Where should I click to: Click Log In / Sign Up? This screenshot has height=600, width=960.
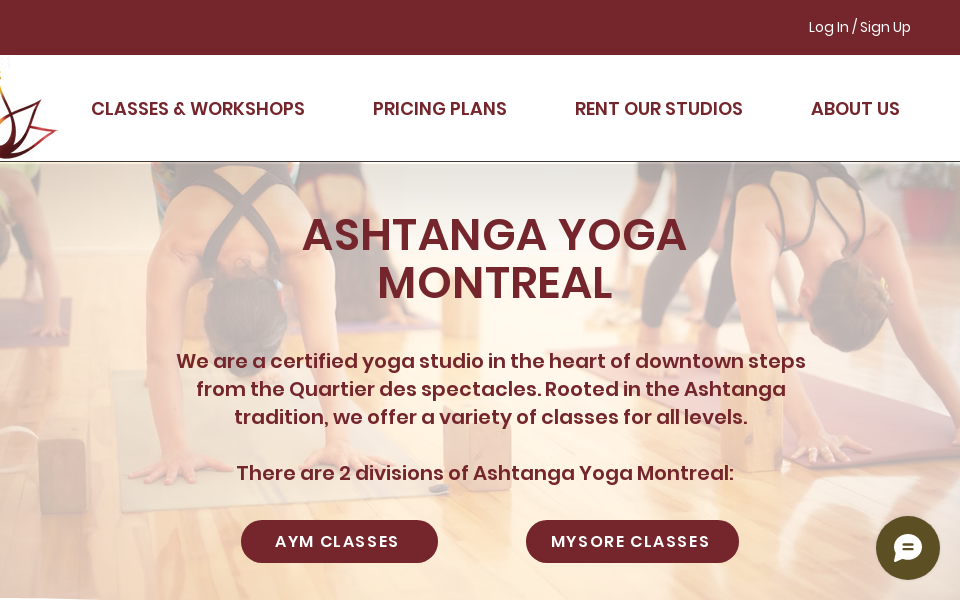(x=859, y=27)
